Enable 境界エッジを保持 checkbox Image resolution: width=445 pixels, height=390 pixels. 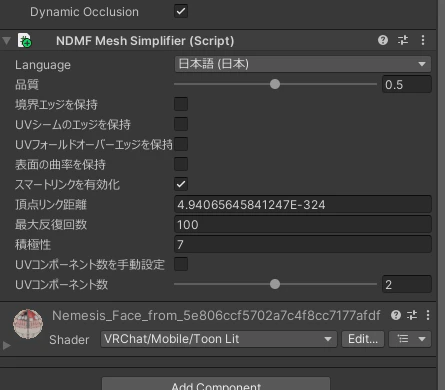pyautogui.click(x=181, y=104)
